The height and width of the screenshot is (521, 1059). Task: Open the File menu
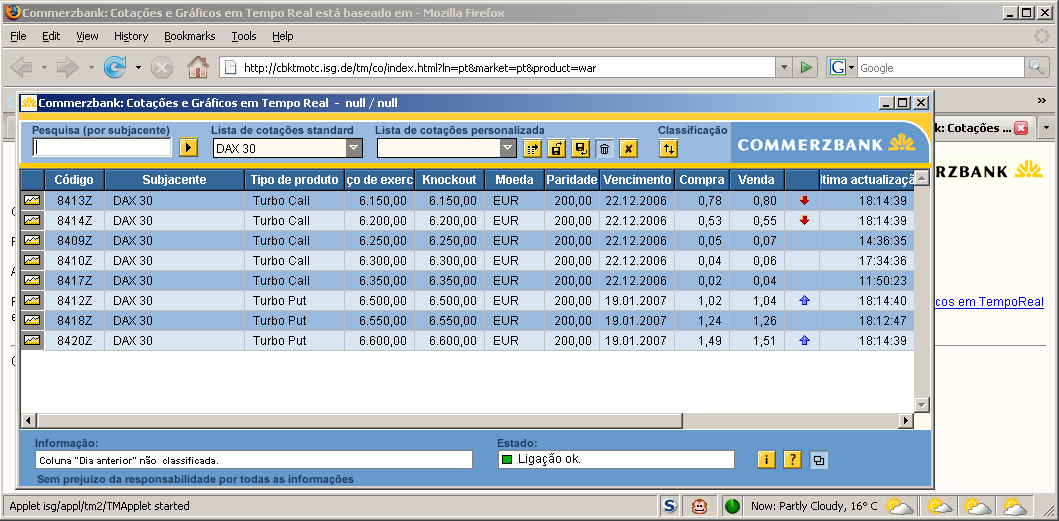[x=18, y=36]
